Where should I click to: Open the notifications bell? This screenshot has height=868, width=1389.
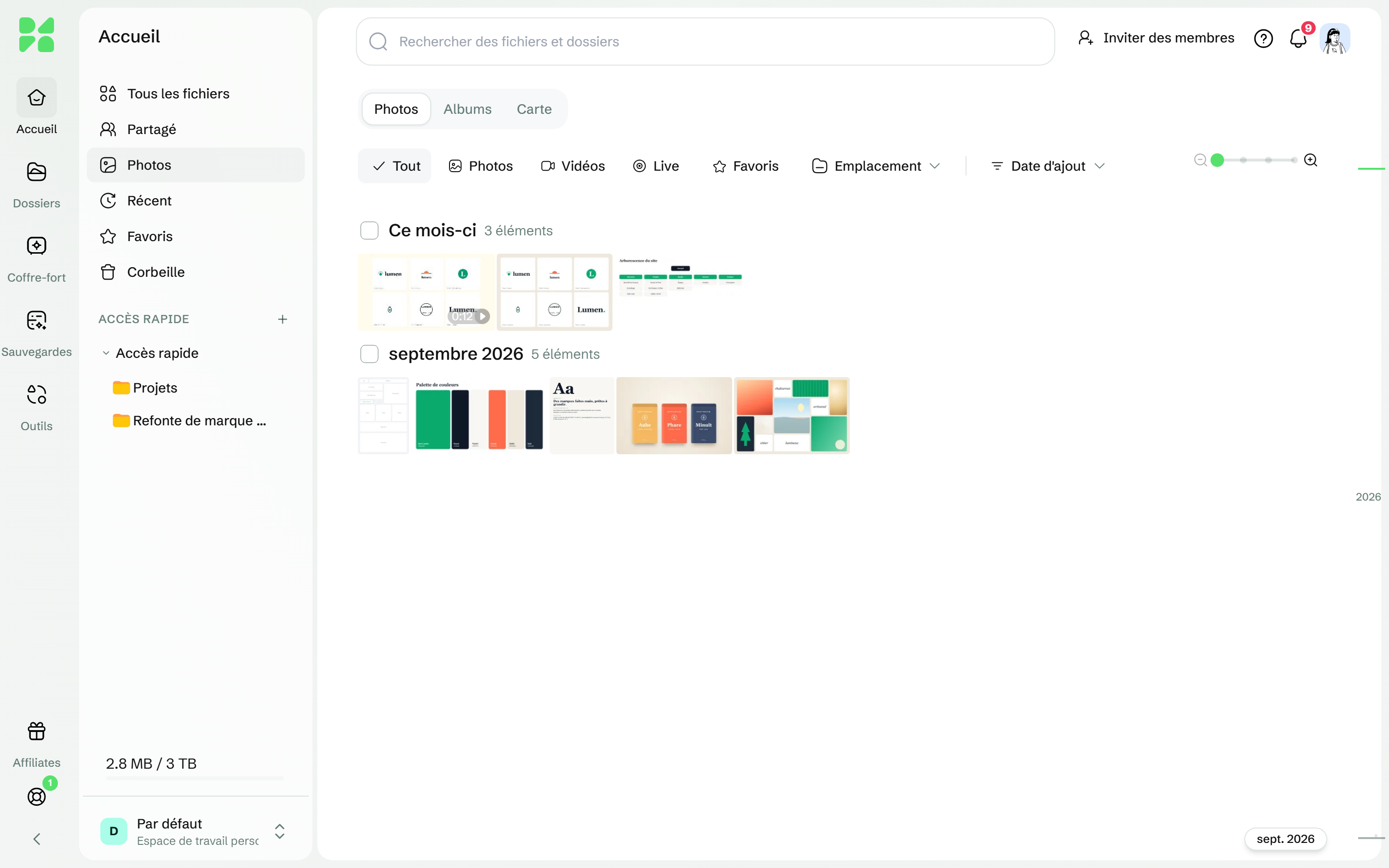point(1298,39)
